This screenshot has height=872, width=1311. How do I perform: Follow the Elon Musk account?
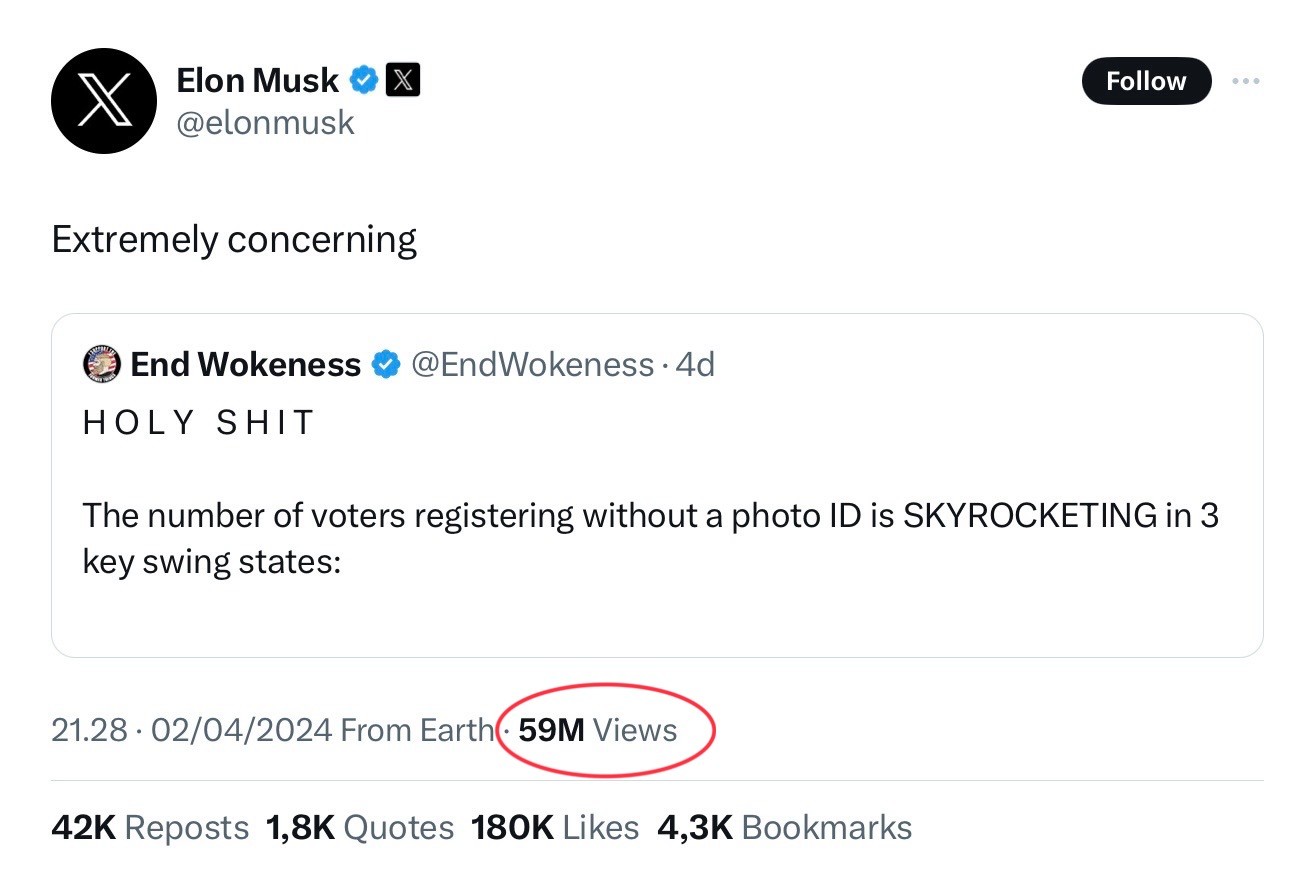click(x=1146, y=81)
